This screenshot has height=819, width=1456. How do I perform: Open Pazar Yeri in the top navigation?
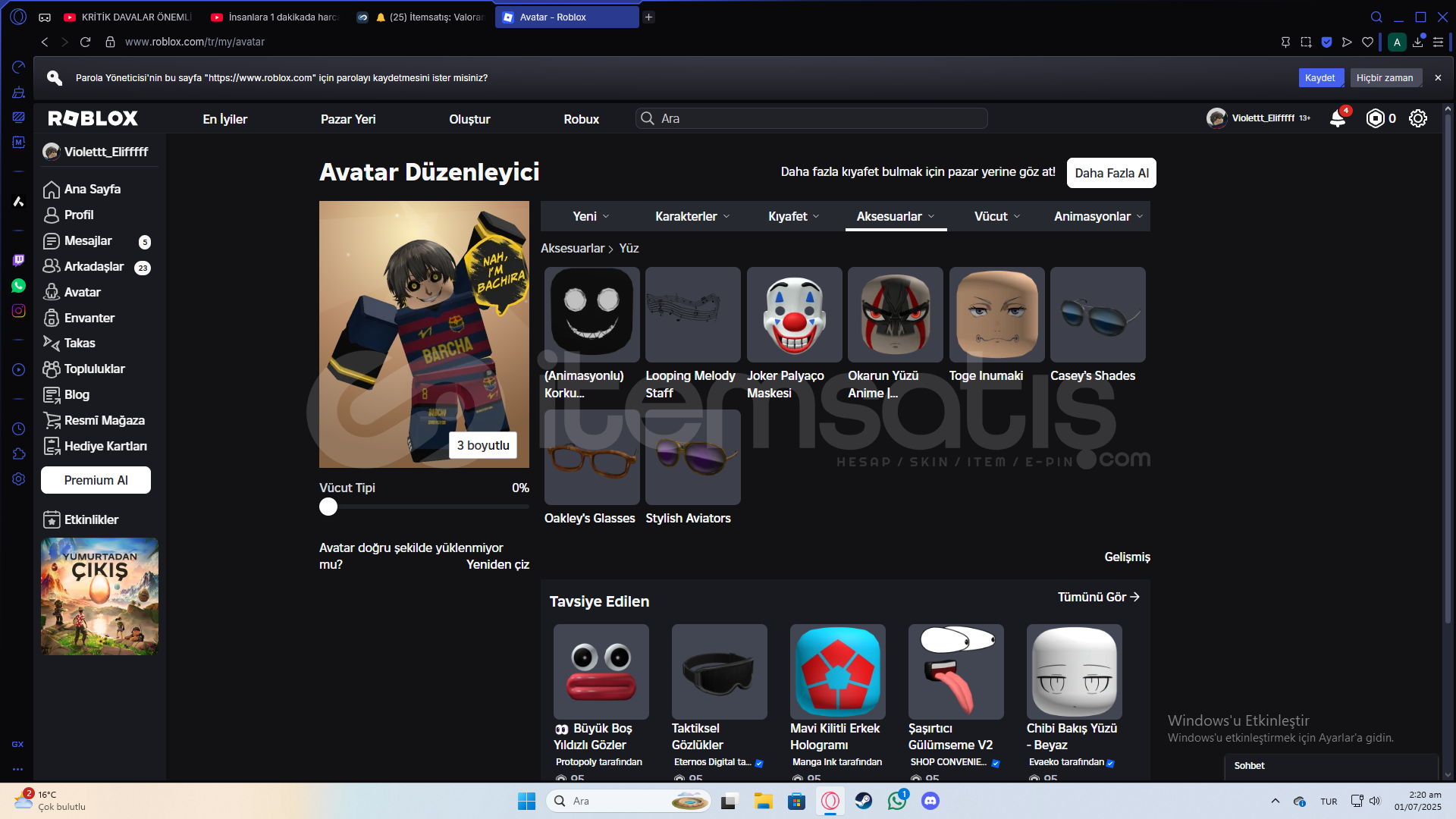coord(348,119)
